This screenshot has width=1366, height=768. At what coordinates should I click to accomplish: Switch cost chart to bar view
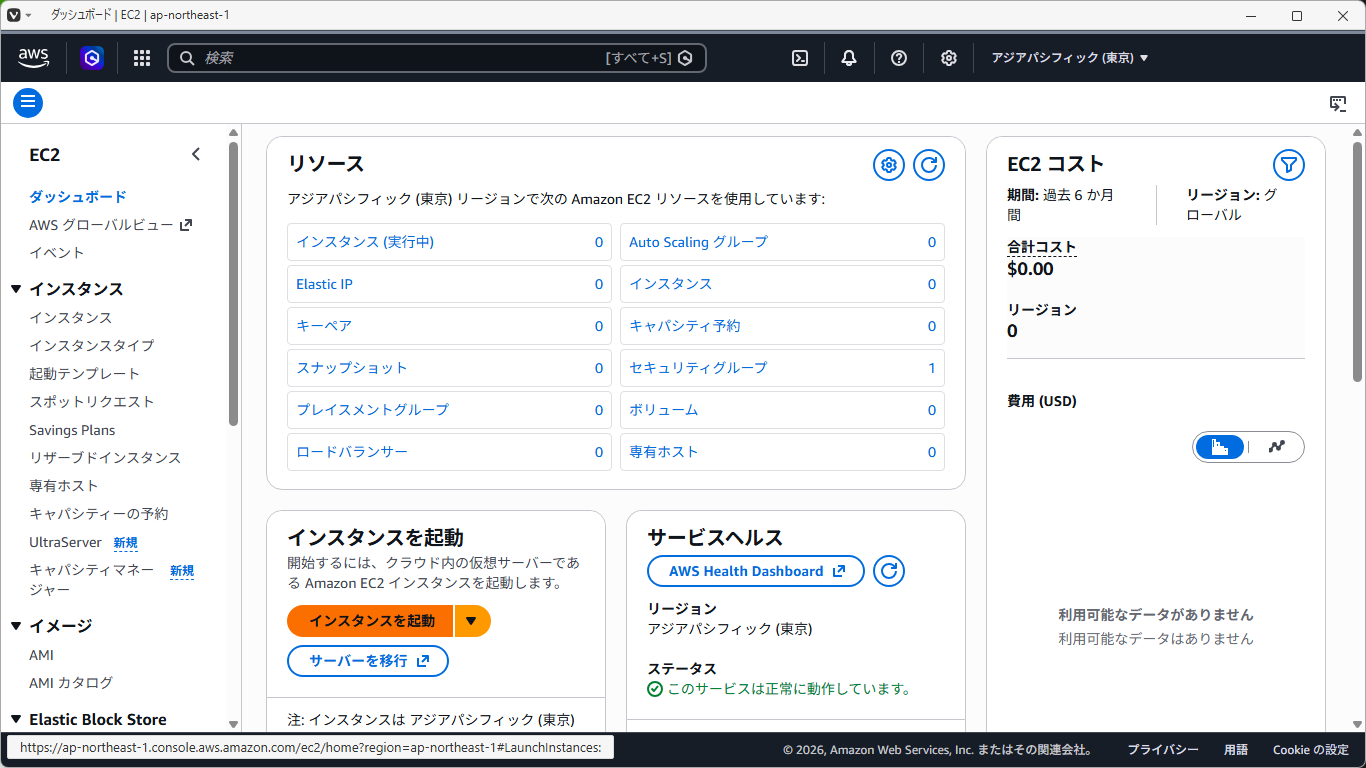[x=1220, y=447]
